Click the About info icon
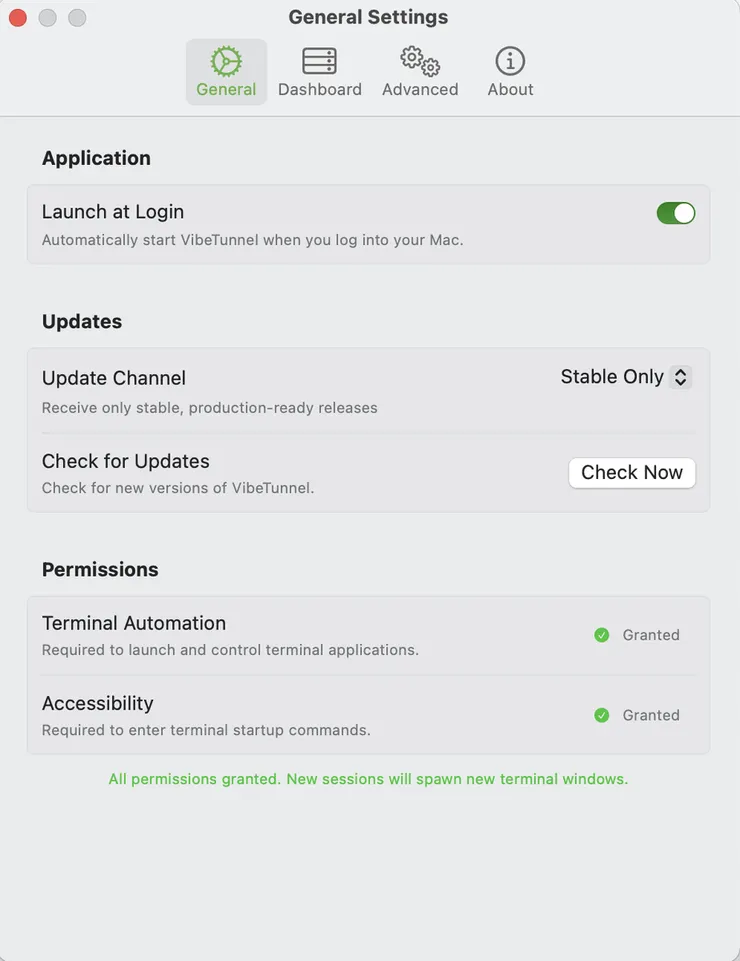Screen dimensions: 740x961 (510, 61)
